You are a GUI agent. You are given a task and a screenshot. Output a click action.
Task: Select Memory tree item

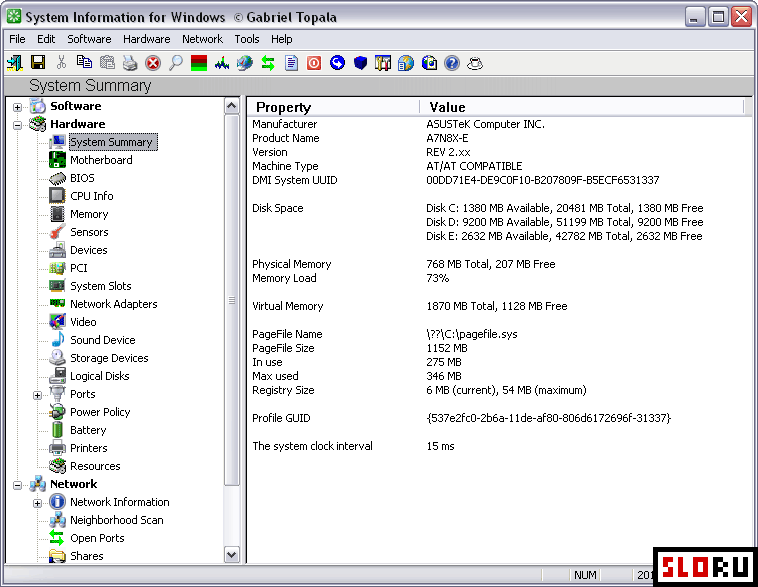point(89,214)
